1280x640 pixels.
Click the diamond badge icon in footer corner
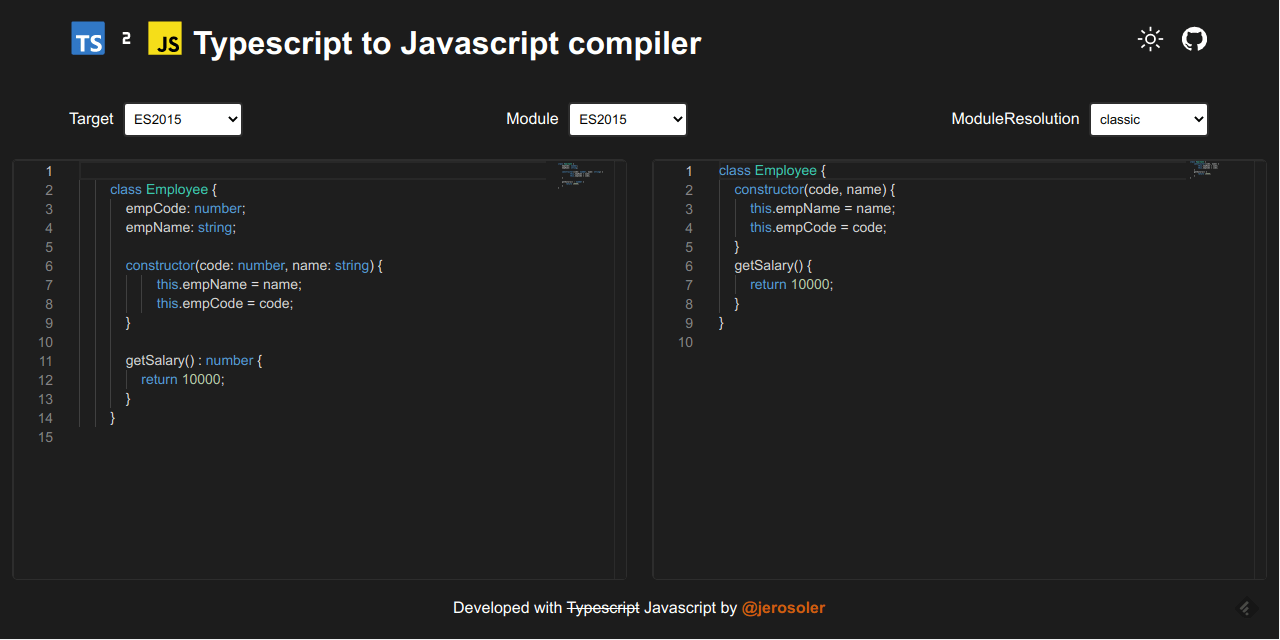[1244, 607]
